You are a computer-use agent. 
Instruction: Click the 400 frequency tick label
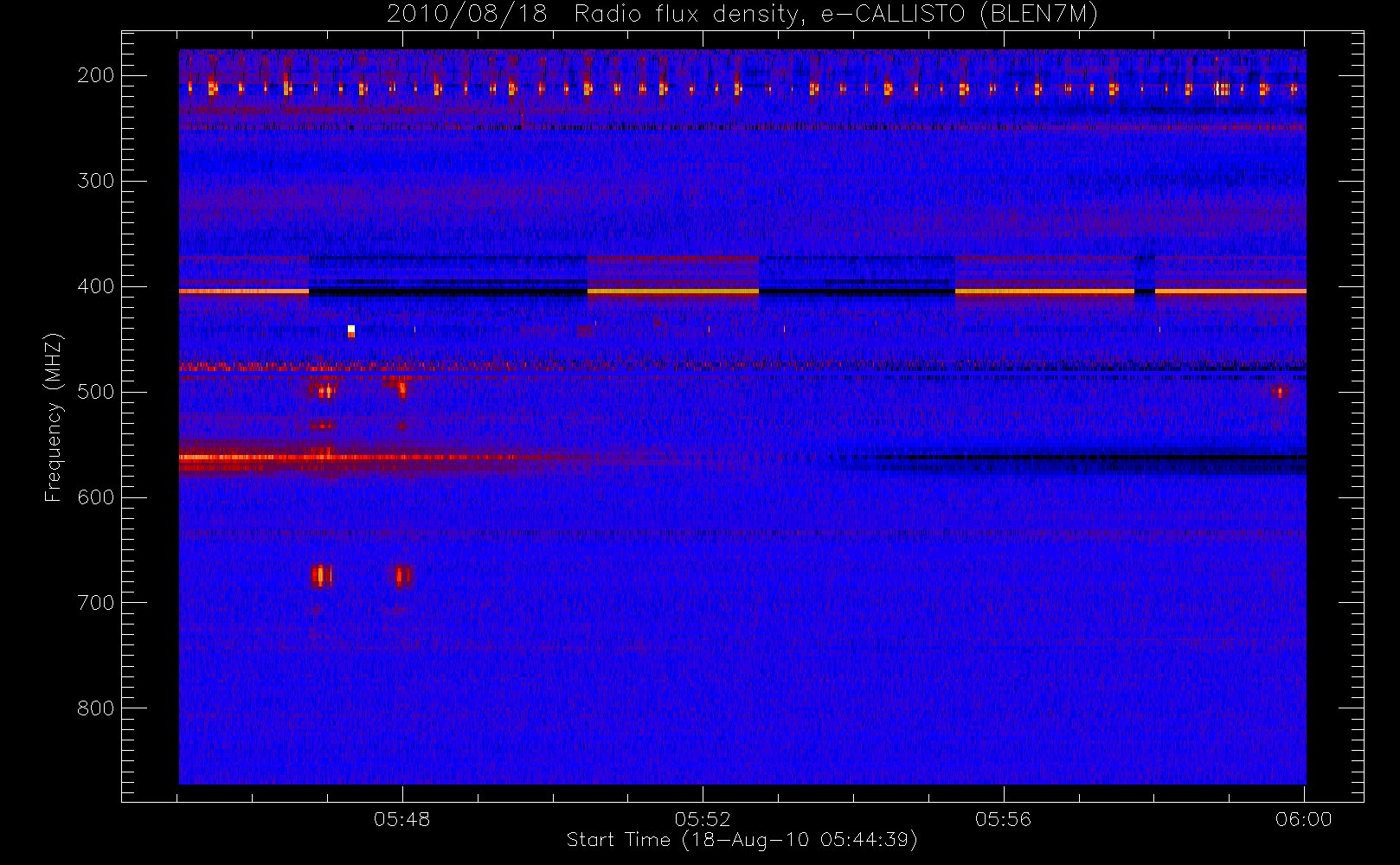[95, 286]
